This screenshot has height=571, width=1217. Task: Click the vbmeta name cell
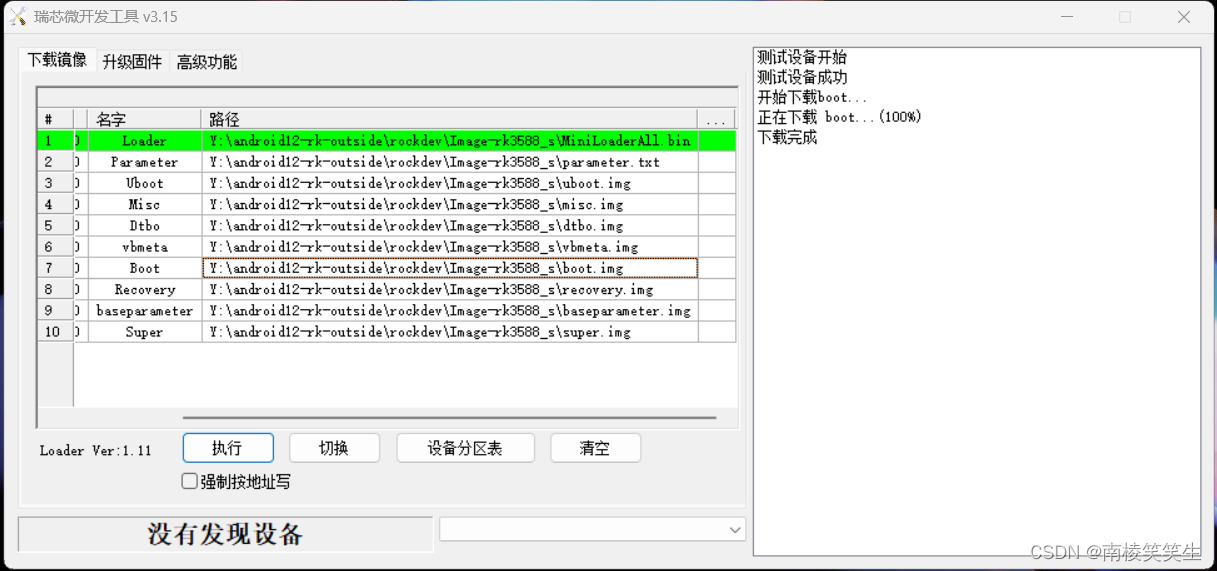pos(144,247)
